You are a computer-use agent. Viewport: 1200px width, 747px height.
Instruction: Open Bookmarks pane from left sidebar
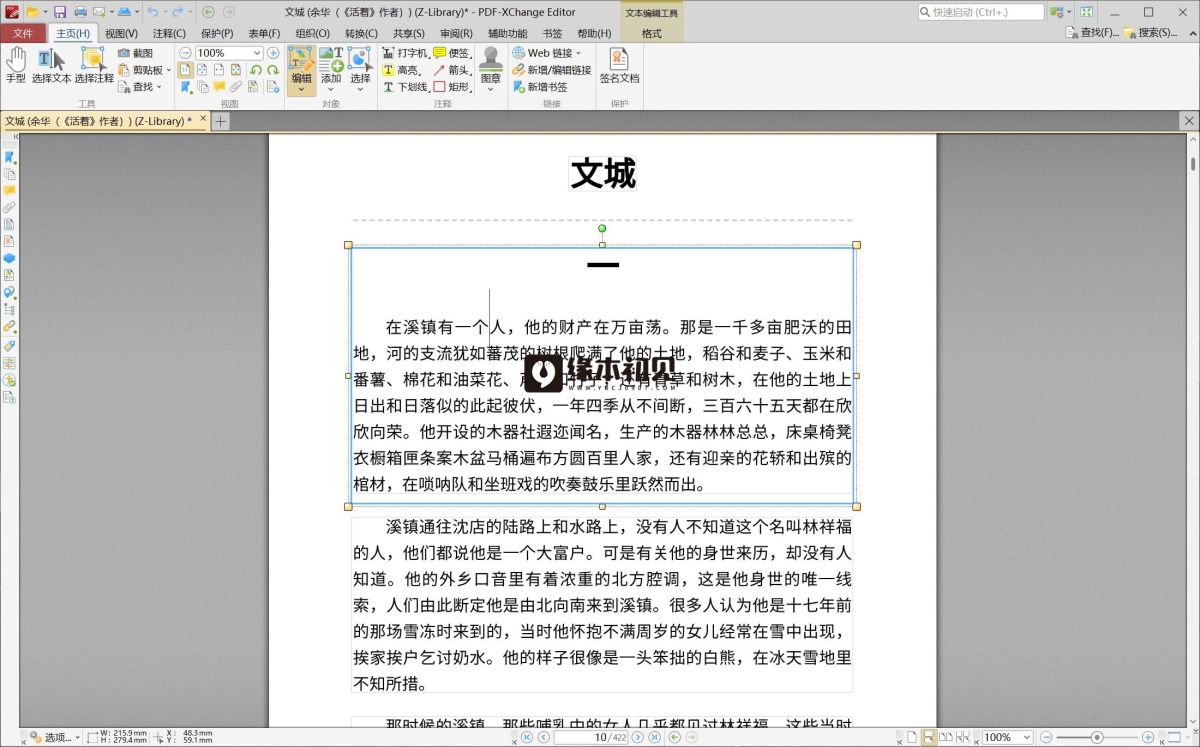click(9, 157)
